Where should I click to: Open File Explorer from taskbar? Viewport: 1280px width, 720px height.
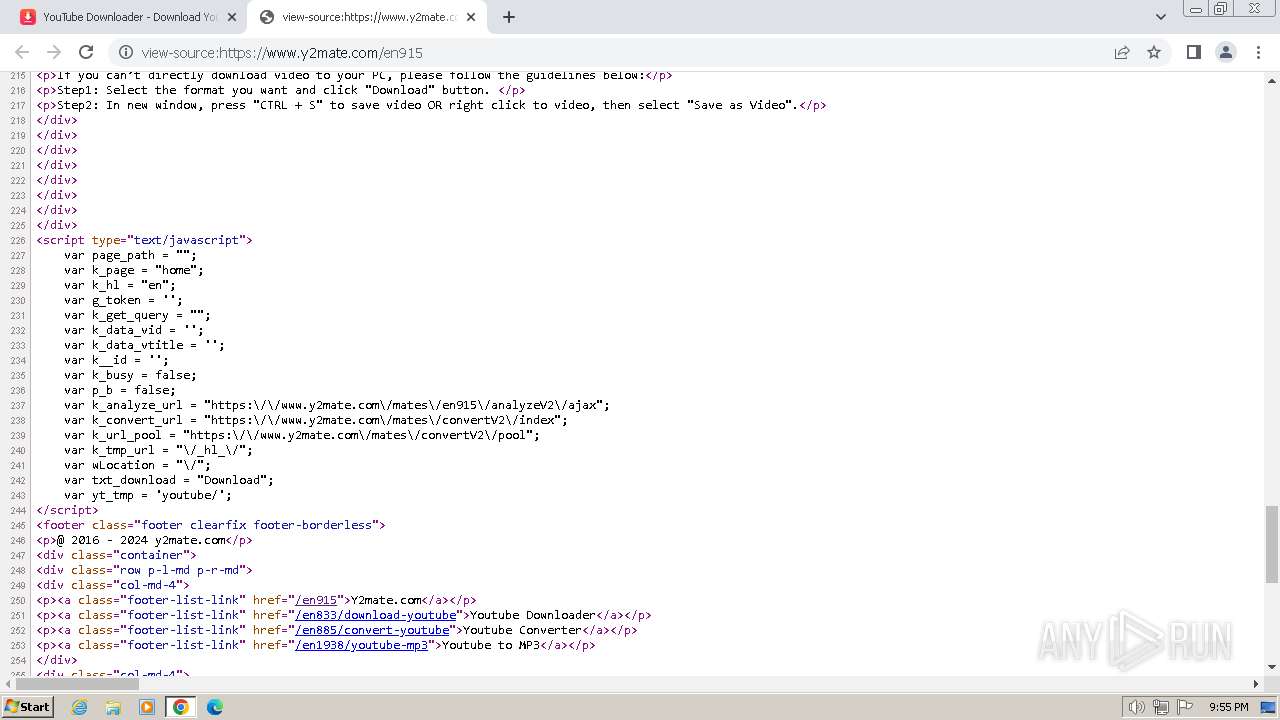pos(113,707)
